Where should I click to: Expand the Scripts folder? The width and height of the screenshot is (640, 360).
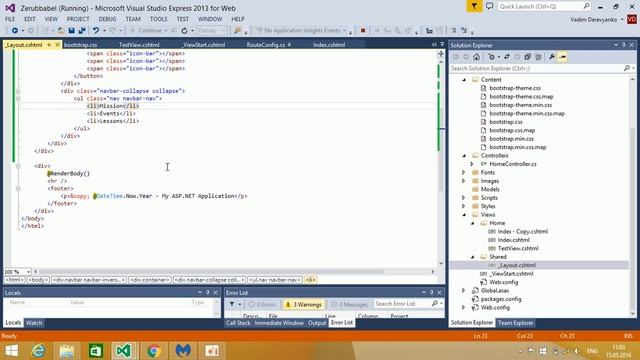[464, 198]
